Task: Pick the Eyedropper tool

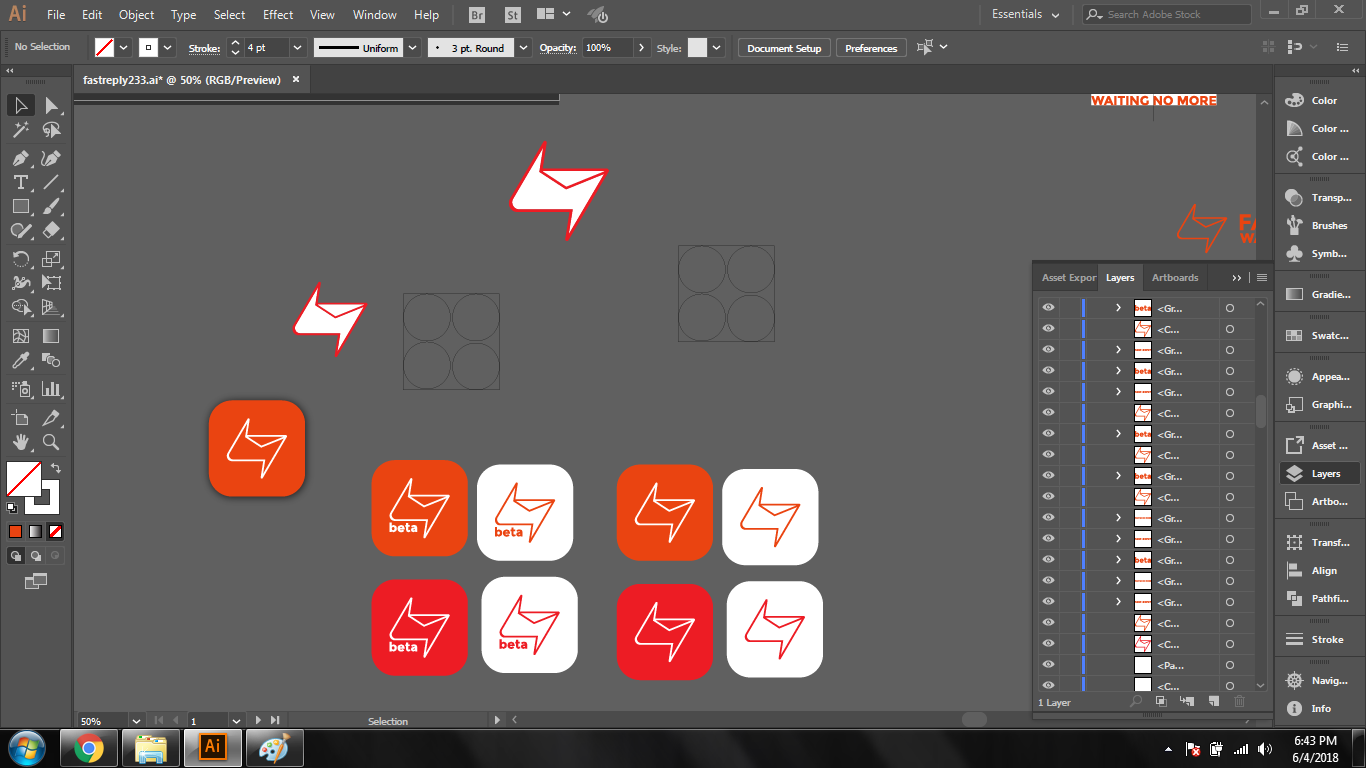Action: point(20,360)
